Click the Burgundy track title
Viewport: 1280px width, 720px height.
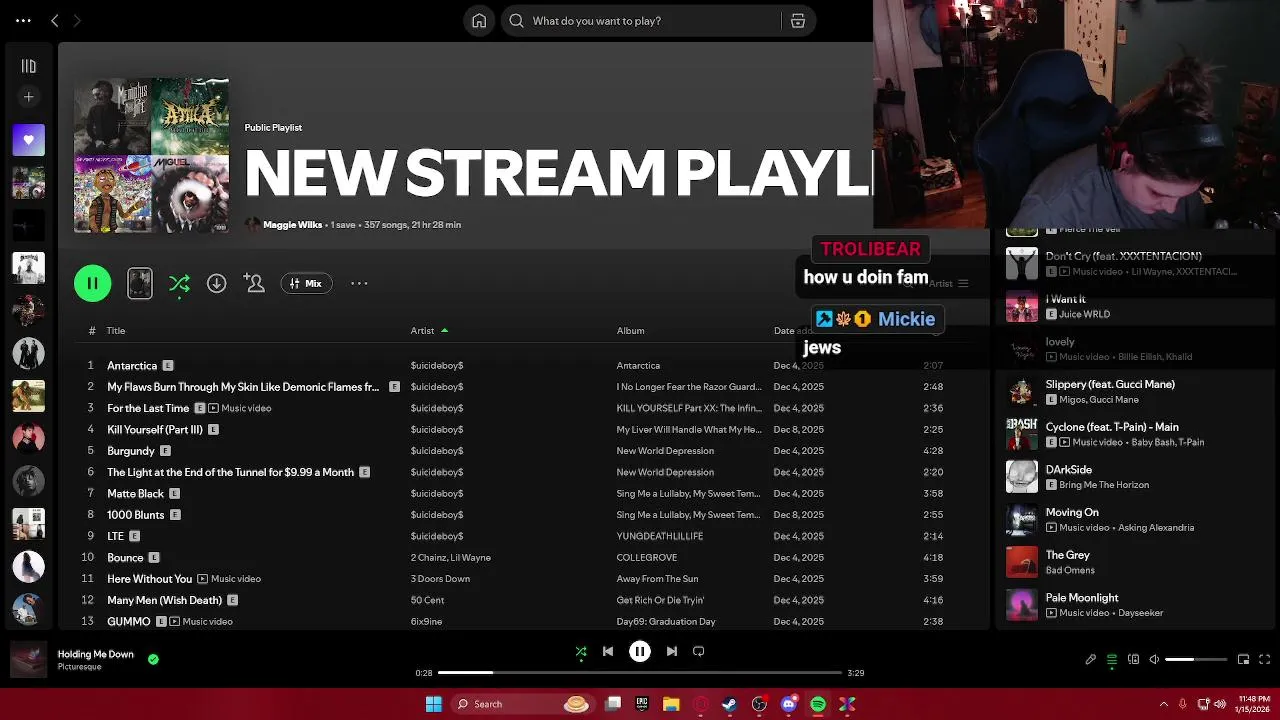pos(131,451)
